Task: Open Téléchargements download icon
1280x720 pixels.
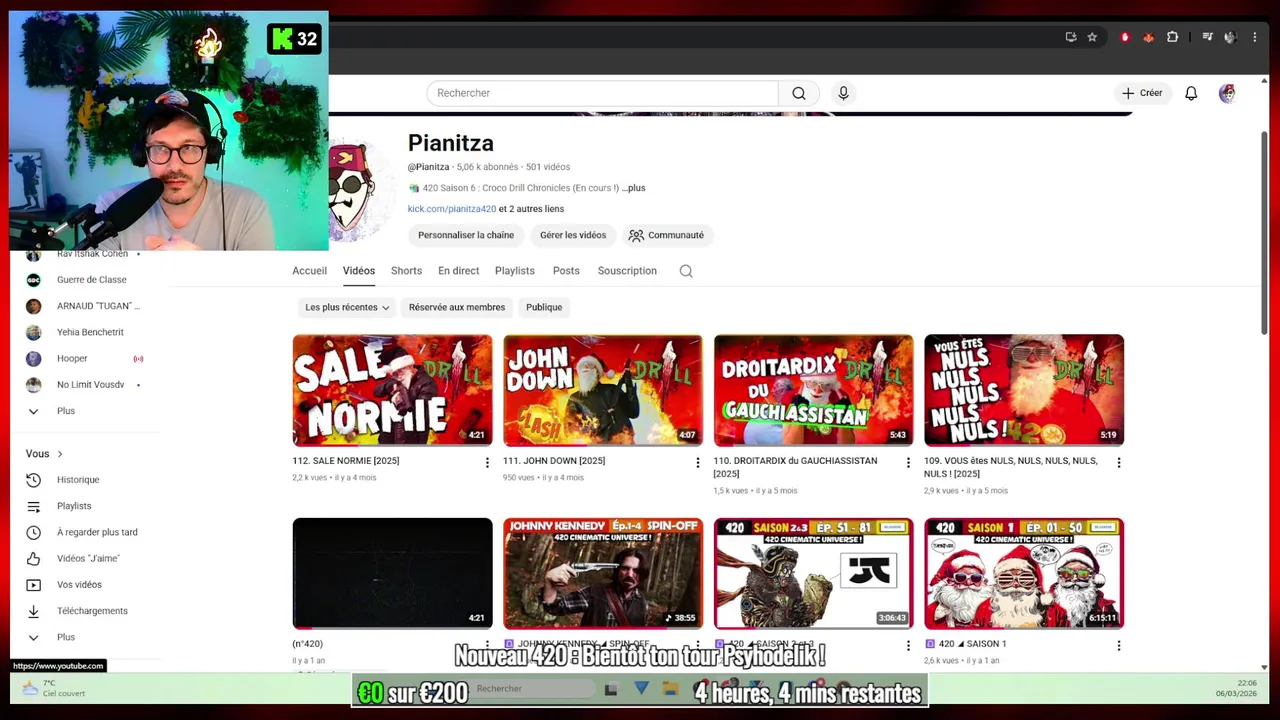Action: coord(33,611)
